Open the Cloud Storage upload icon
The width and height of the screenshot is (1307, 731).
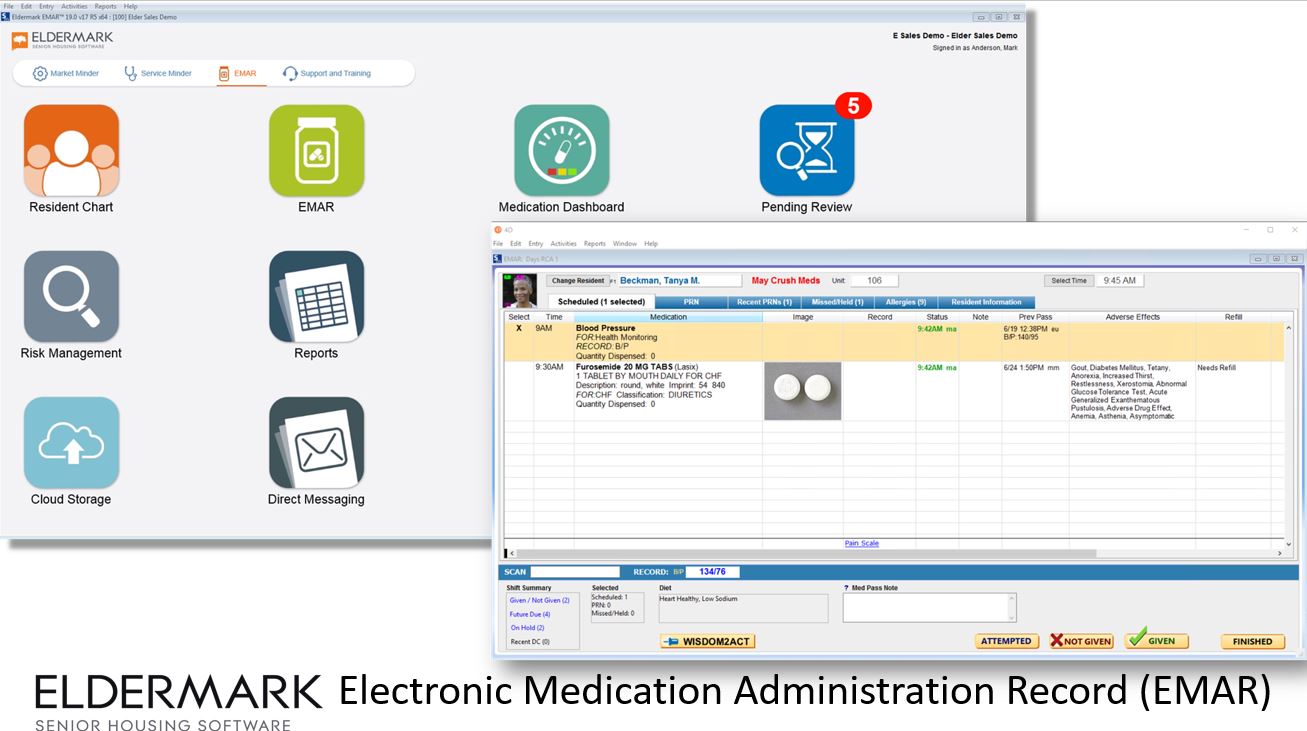(71, 443)
